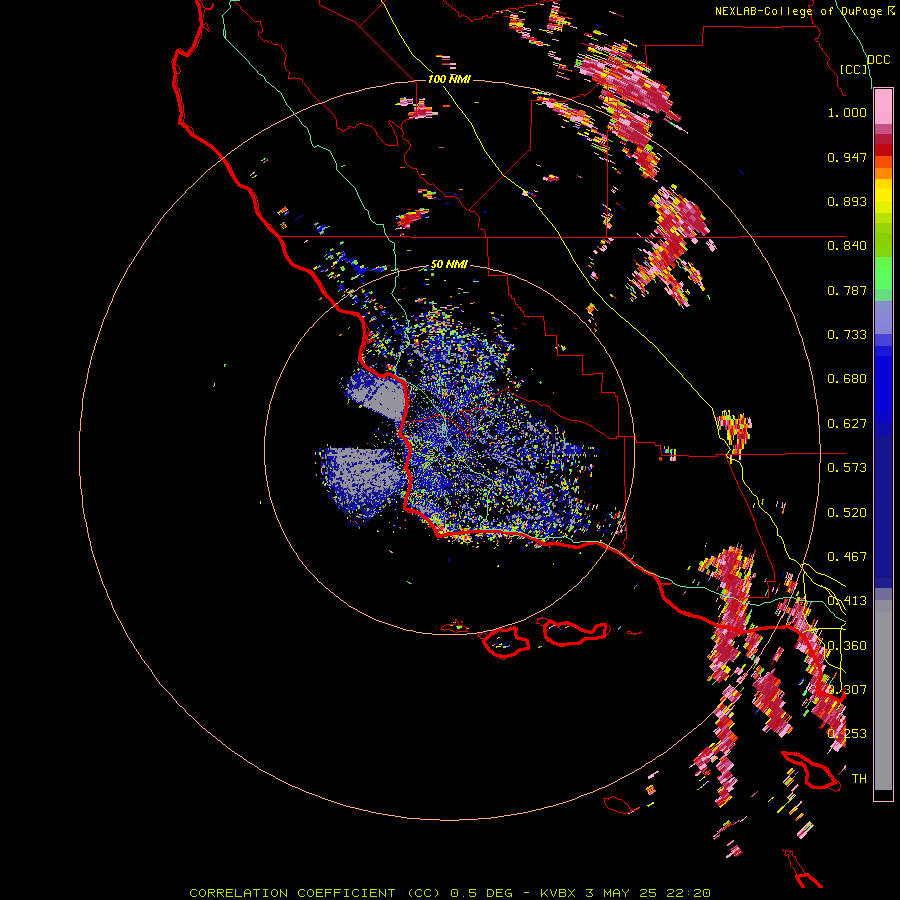Viewport: 900px width, 900px height.
Task: Click the 50 NMI range ring label
Action: pyautogui.click(x=449, y=264)
